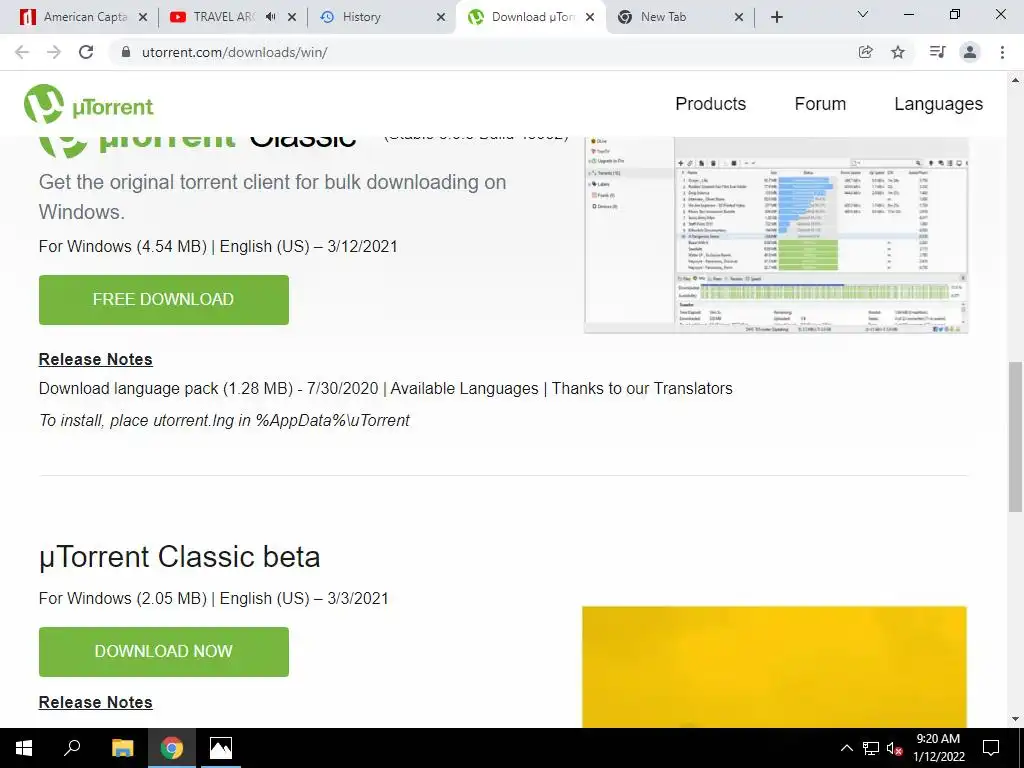Switch to the TRAVEL YouTube tab
Image resolution: width=1024 pixels, height=768 pixels.
223,17
